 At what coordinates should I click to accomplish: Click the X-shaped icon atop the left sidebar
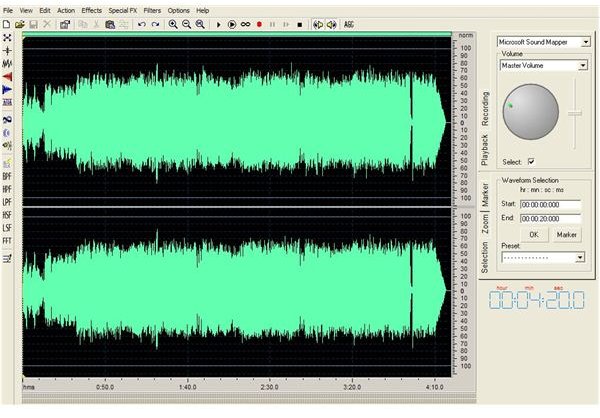coord(7,38)
